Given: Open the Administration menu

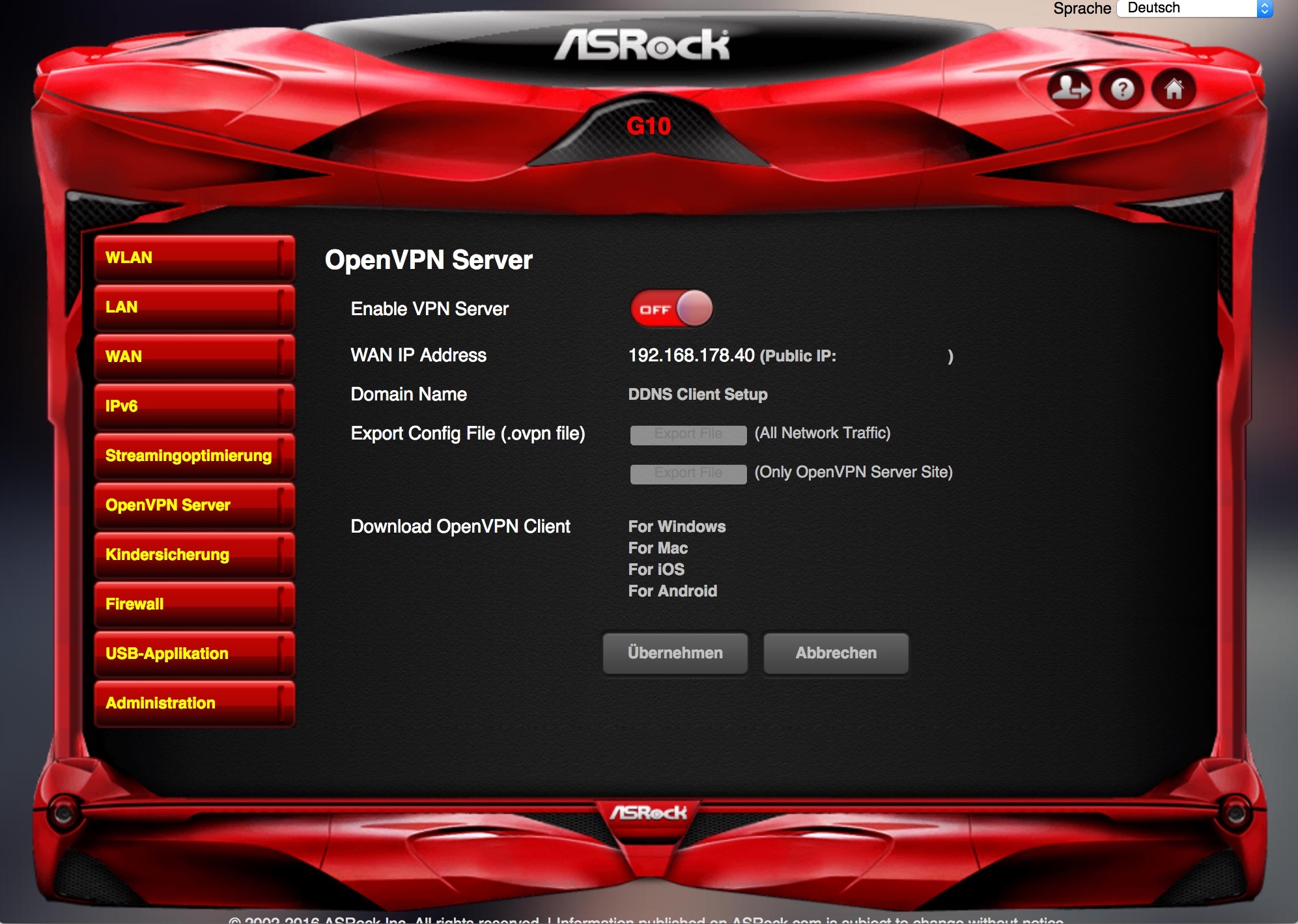Looking at the screenshot, I should (194, 703).
